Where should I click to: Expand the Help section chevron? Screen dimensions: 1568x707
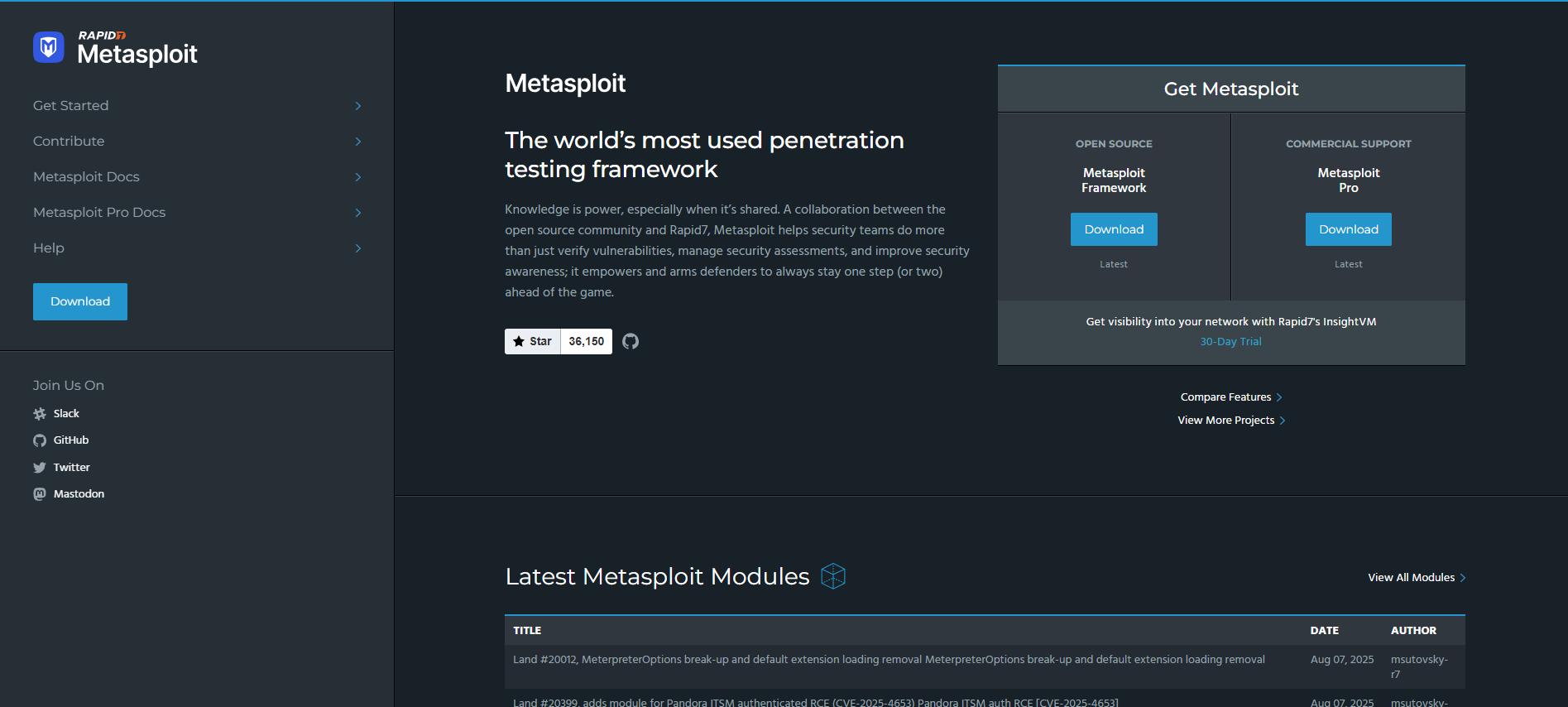(x=358, y=248)
